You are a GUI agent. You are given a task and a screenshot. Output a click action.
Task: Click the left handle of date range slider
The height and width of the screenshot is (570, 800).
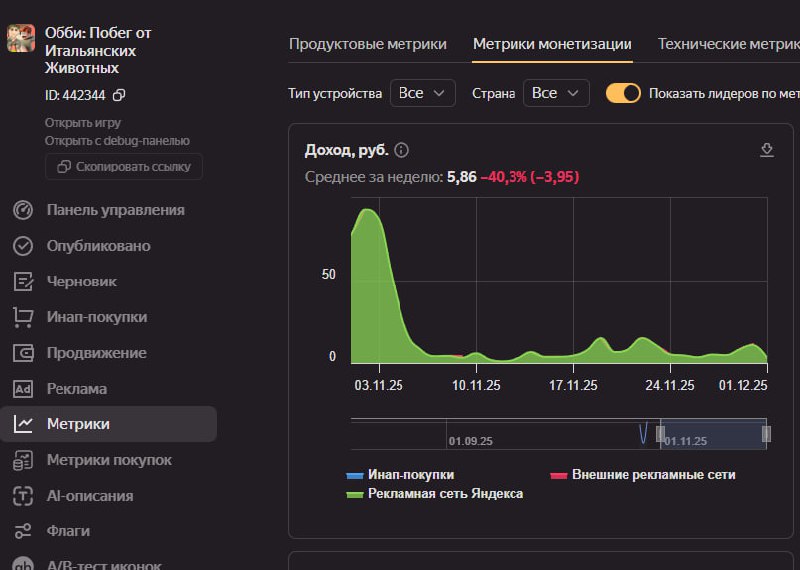(x=660, y=433)
